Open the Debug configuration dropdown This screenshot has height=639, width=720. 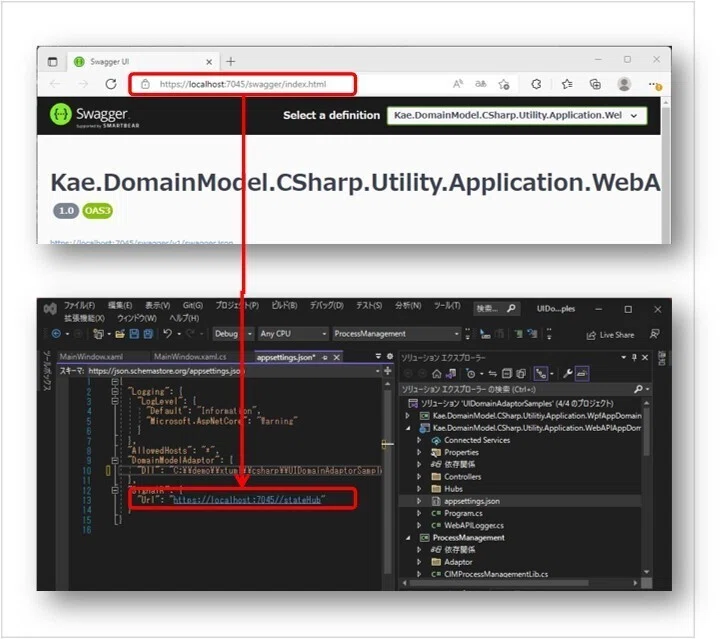(233, 334)
